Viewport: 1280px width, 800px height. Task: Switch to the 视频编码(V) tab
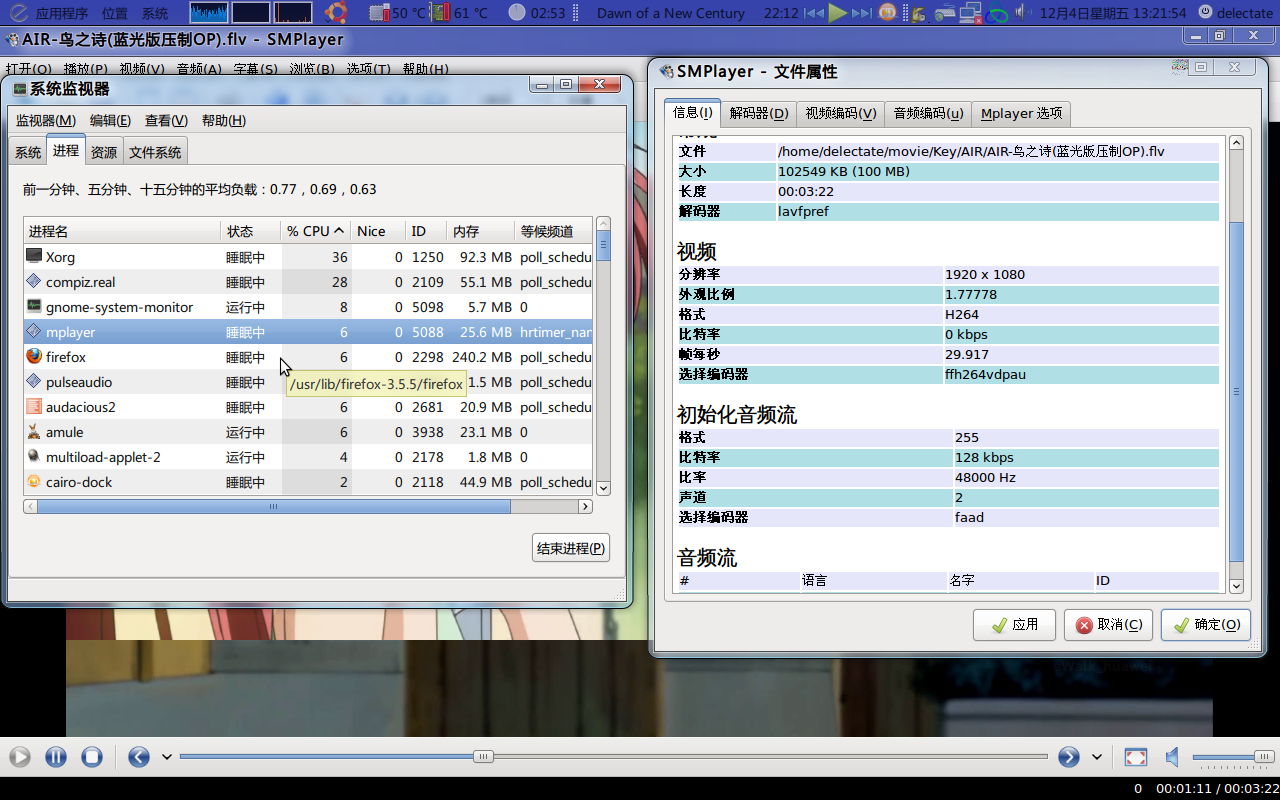pyautogui.click(x=841, y=113)
